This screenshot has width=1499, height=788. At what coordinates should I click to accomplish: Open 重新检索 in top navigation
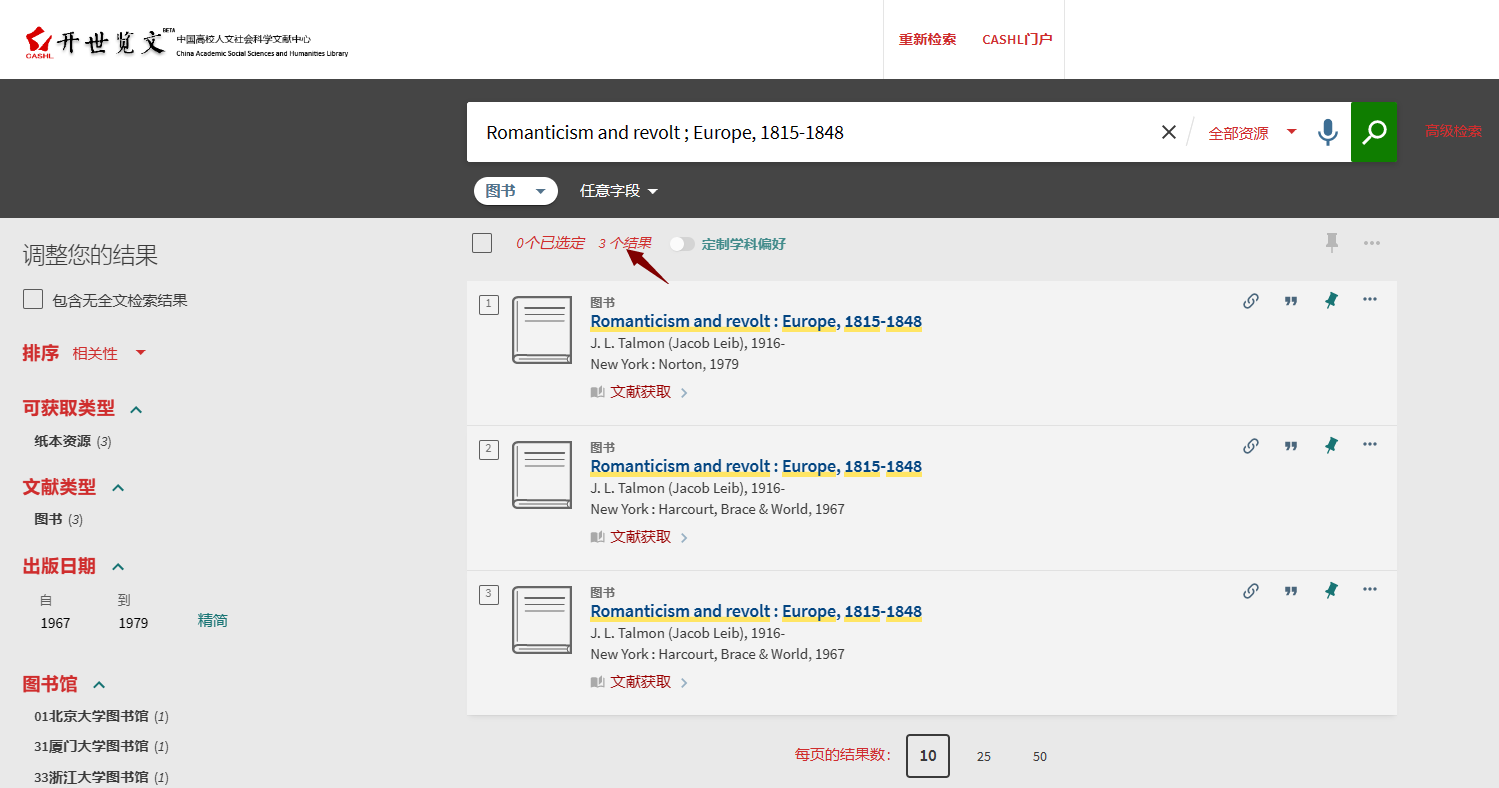point(927,40)
